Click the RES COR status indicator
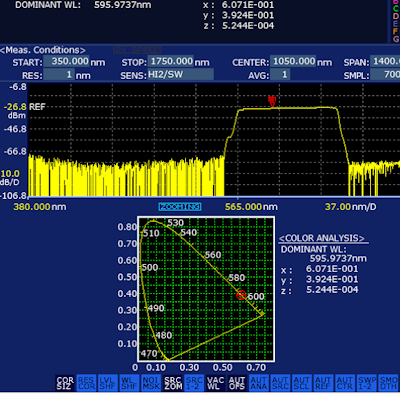The image size is (400, 394). coord(86,383)
